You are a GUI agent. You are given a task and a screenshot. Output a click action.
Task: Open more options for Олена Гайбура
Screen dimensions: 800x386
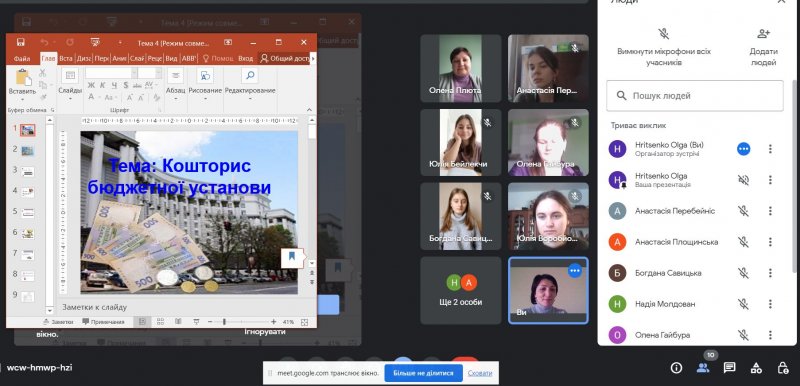coord(770,335)
